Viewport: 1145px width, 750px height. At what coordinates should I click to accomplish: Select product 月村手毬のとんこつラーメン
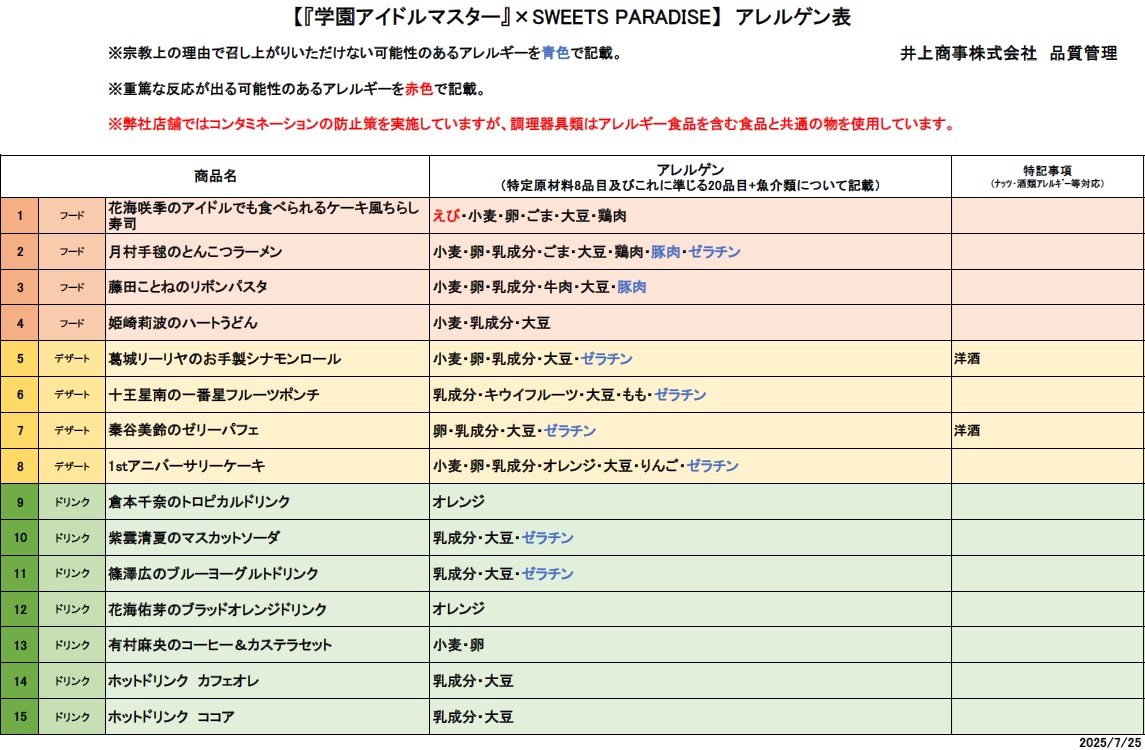click(267, 252)
